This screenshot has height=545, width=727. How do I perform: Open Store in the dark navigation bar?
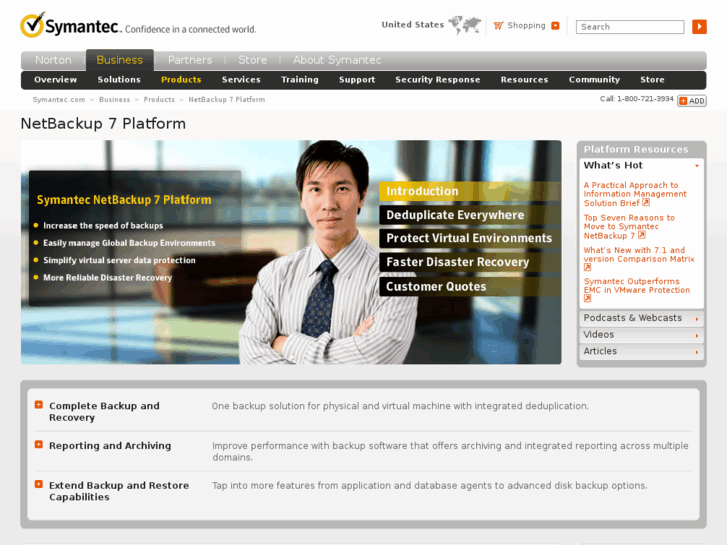(652, 80)
